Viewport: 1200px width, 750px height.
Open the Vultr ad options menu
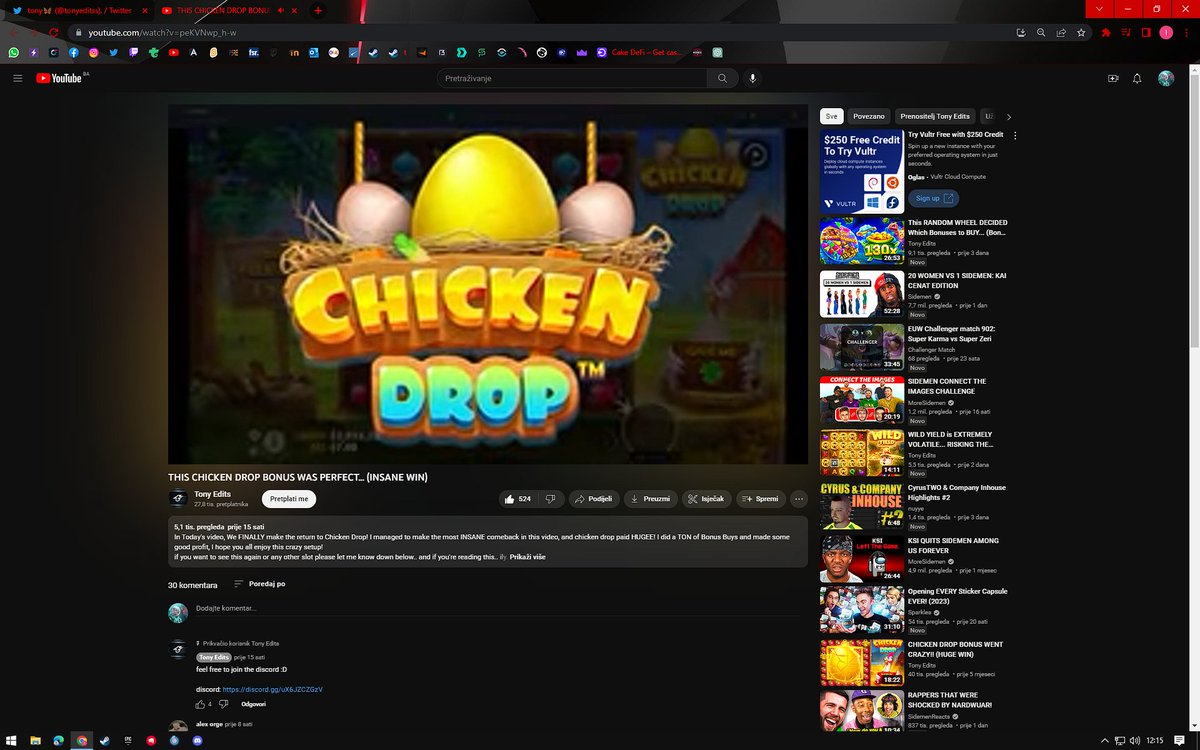(1015, 135)
